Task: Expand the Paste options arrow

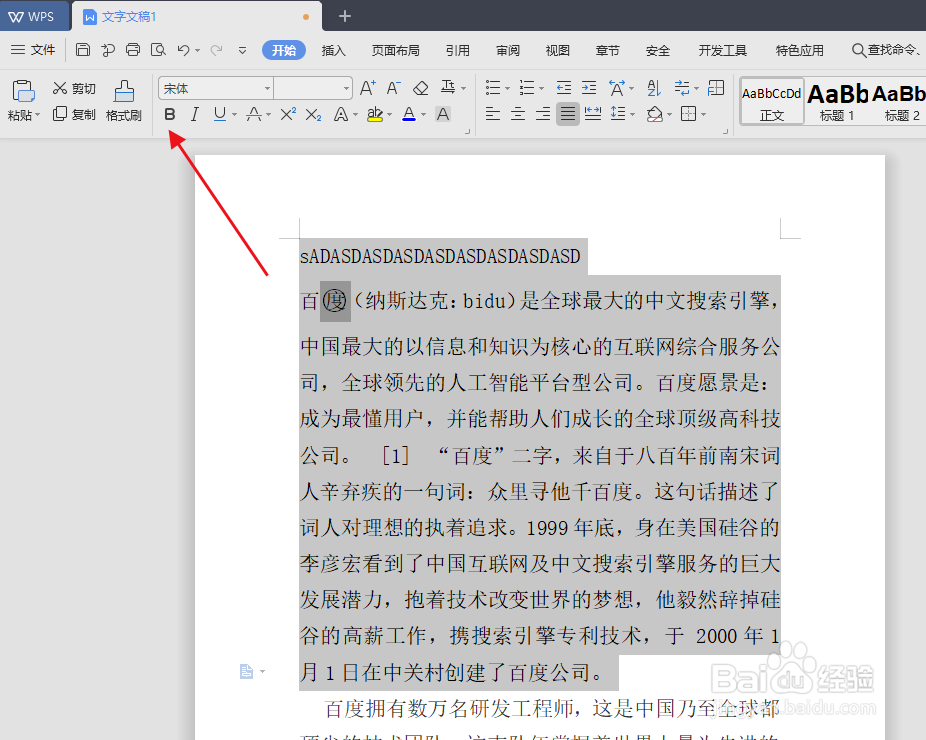Action: (x=37, y=115)
